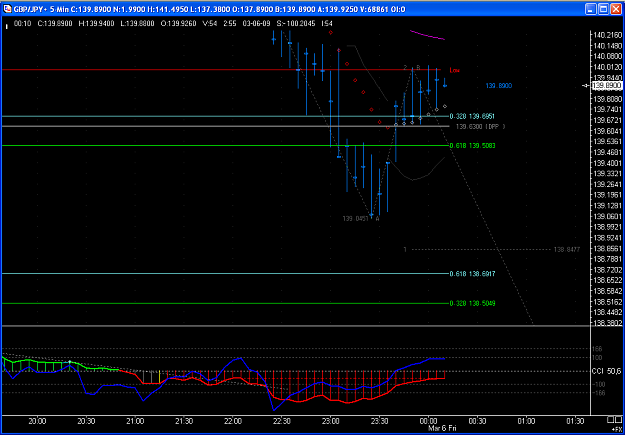Click the red 'Low' line label

pos(454,70)
